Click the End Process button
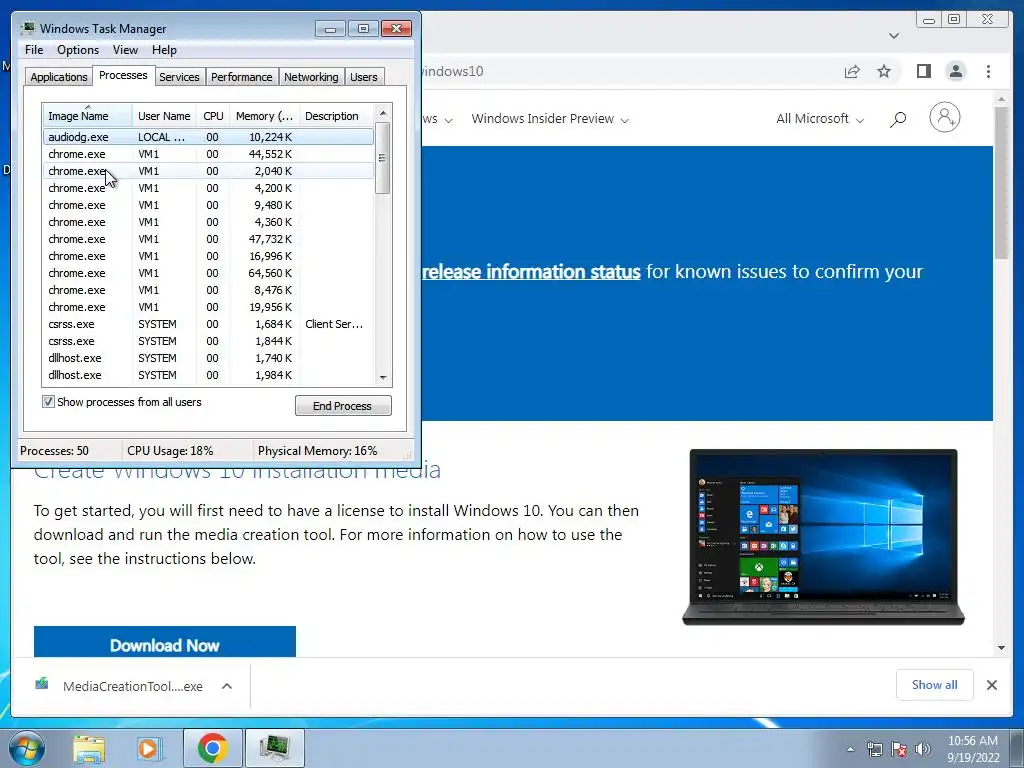1024x768 pixels. (343, 406)
